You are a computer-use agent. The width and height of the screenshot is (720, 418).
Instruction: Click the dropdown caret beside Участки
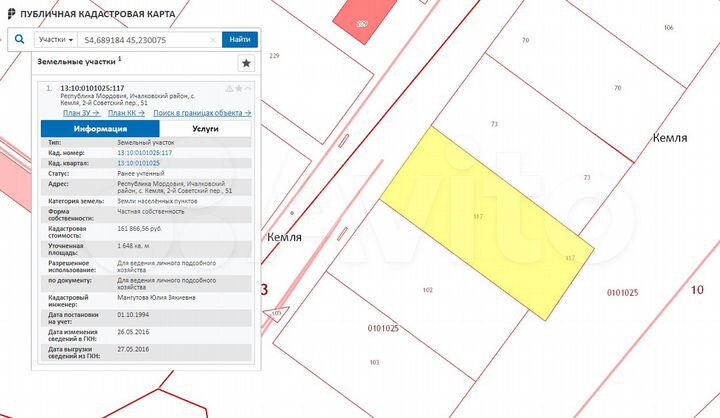point(71,40)
